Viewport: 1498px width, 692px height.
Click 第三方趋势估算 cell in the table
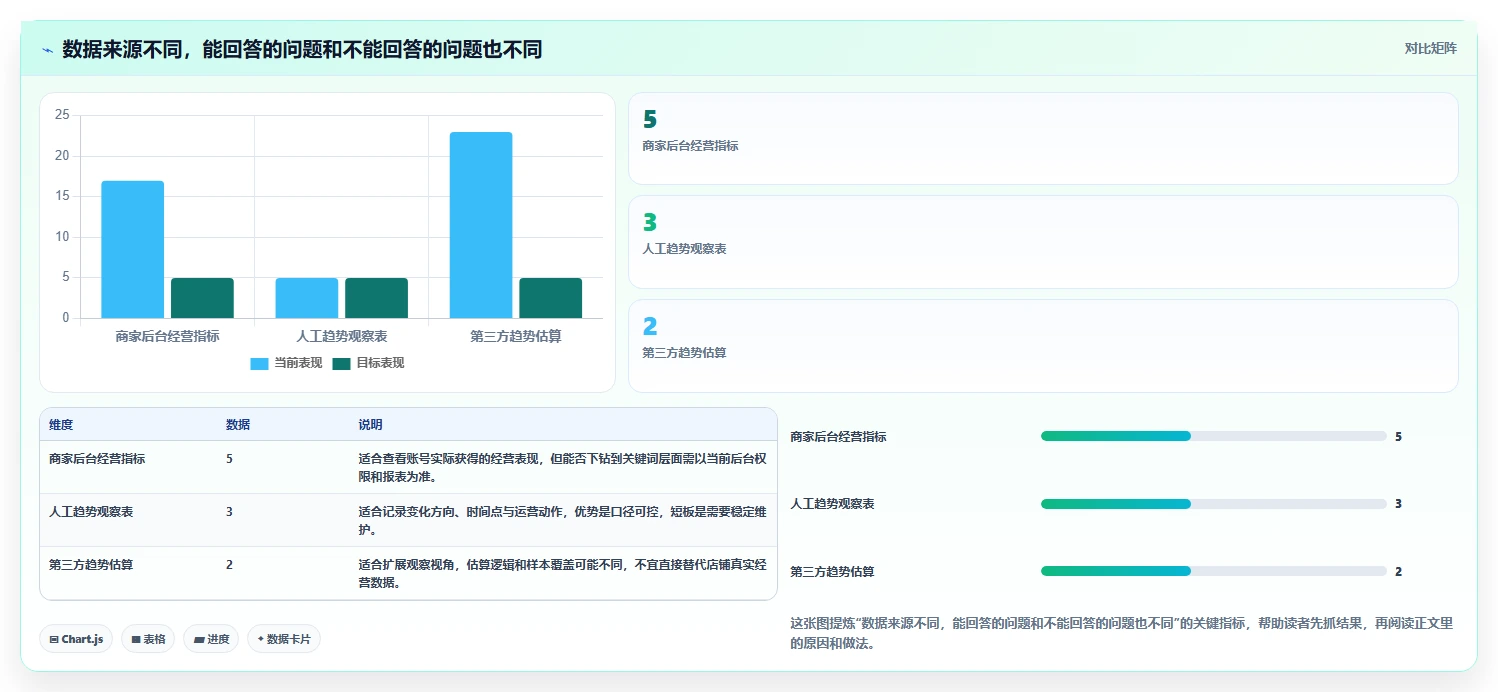click(91, 565)
